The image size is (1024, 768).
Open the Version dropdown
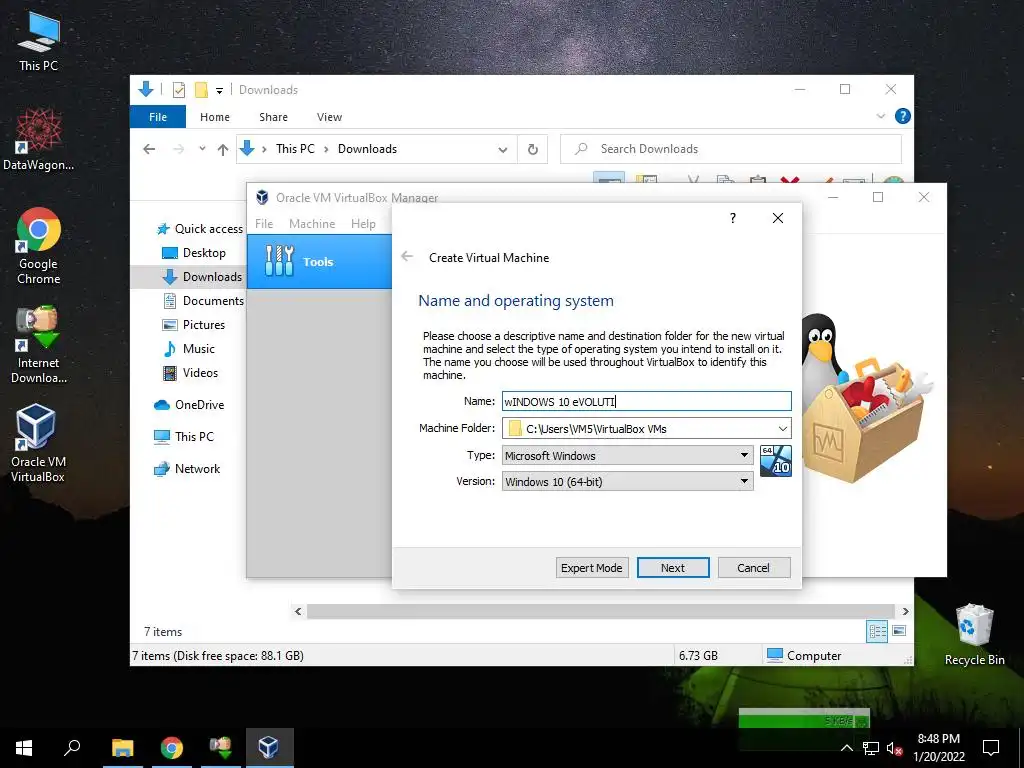[x=744, y=481]
